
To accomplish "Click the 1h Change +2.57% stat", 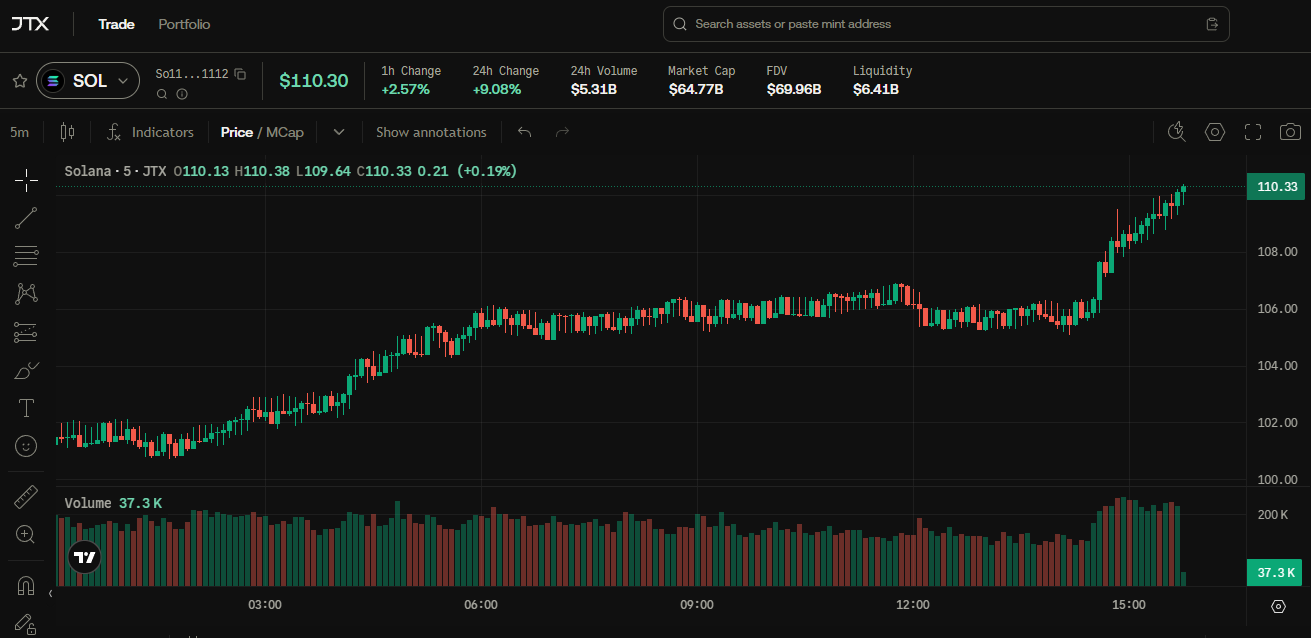I will click(411, 80).
